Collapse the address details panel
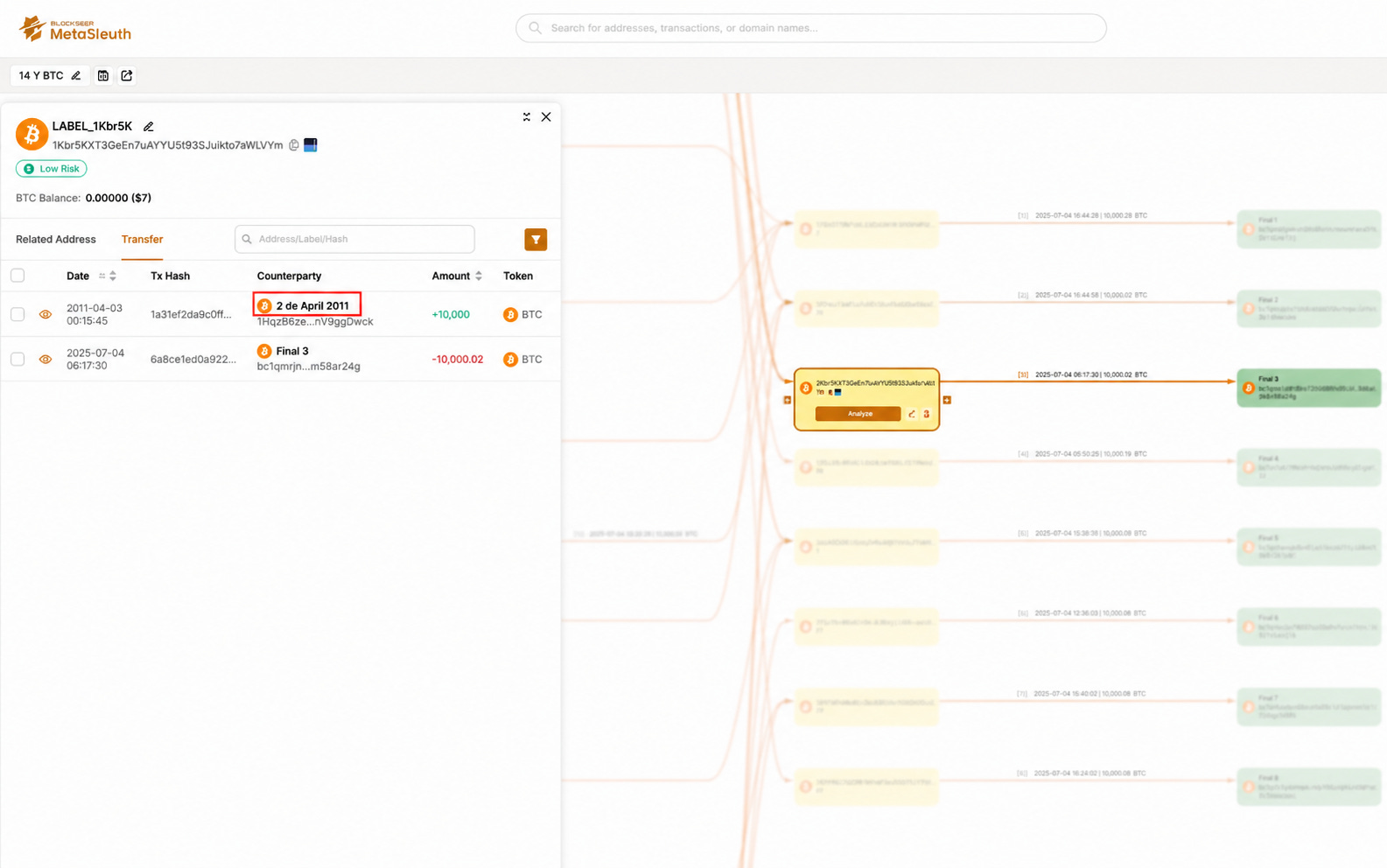The width and height of the screenshot is (1387, 868). coord(527,117)
